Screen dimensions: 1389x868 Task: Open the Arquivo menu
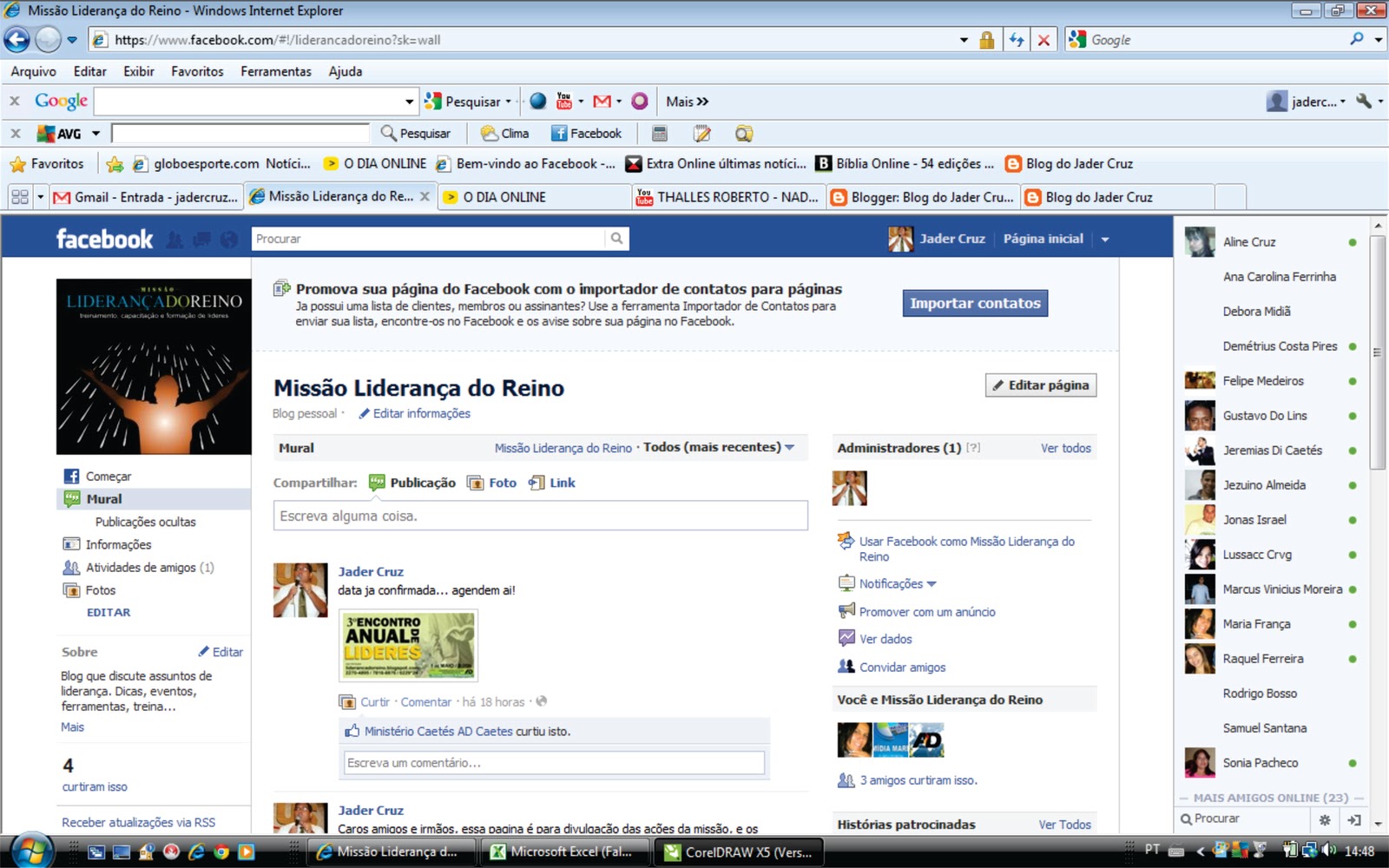[33, 71]
